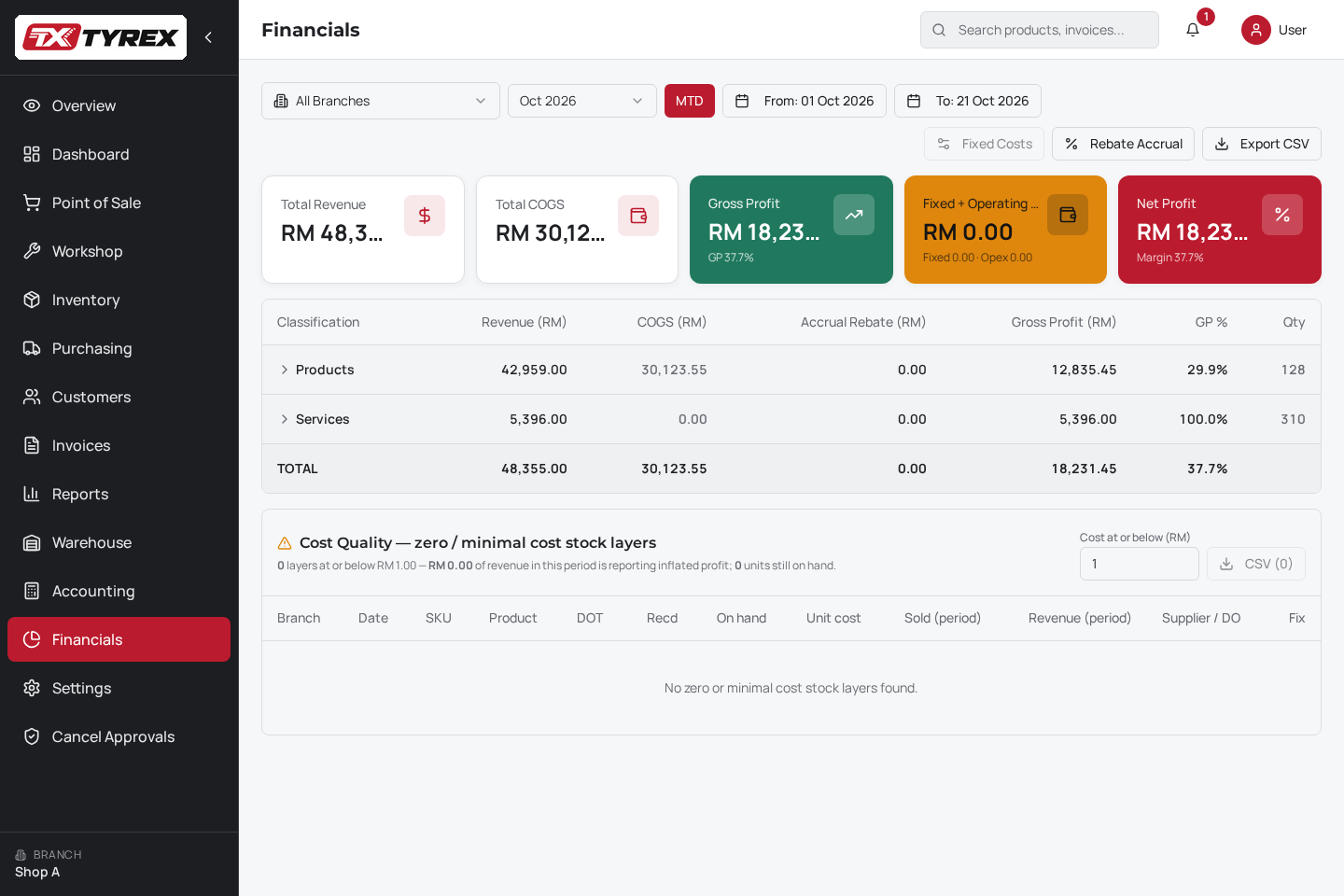Toggle the MTD range button
The width and height of the screenshot is (1344, 896).
click(690, 101)
